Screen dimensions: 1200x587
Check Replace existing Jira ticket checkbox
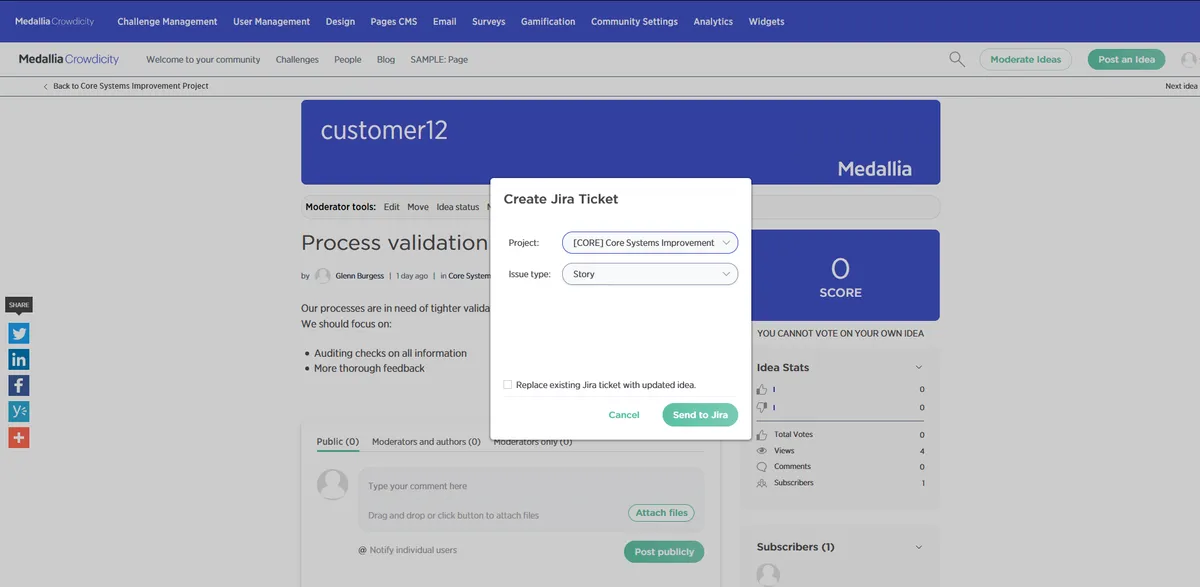pyautogui.click(x=508, y=384)
